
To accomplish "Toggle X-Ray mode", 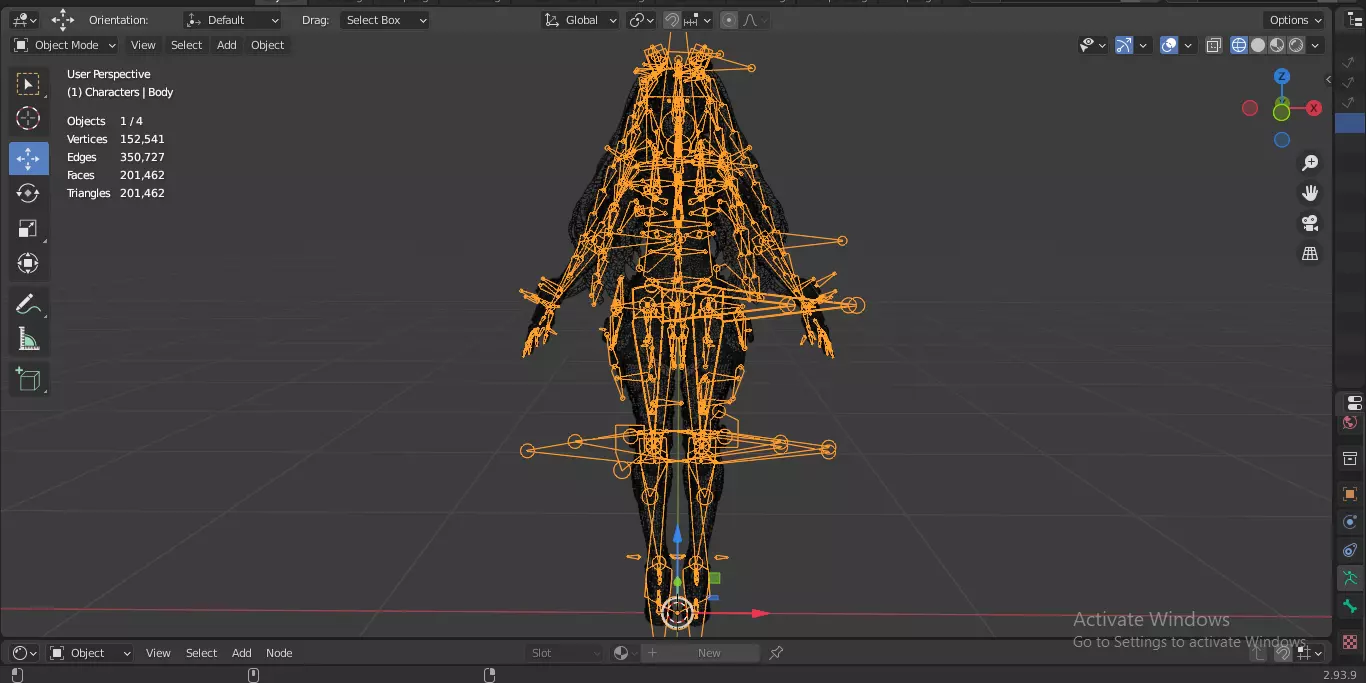I will (x=1213, y=45).
